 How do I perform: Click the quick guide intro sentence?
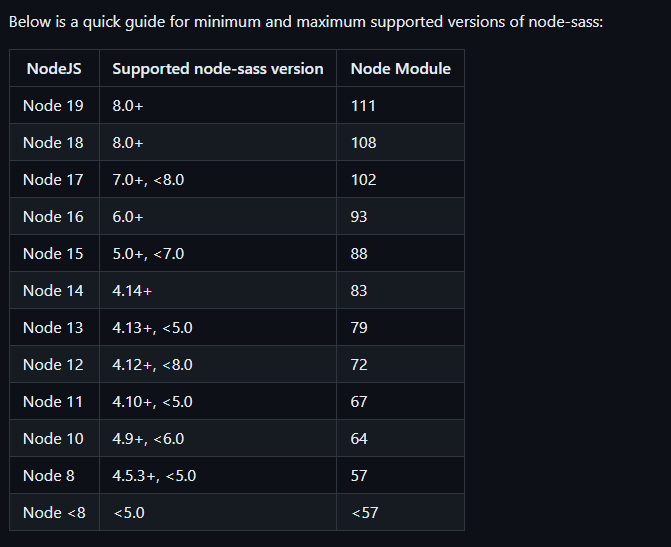point(305,22)
